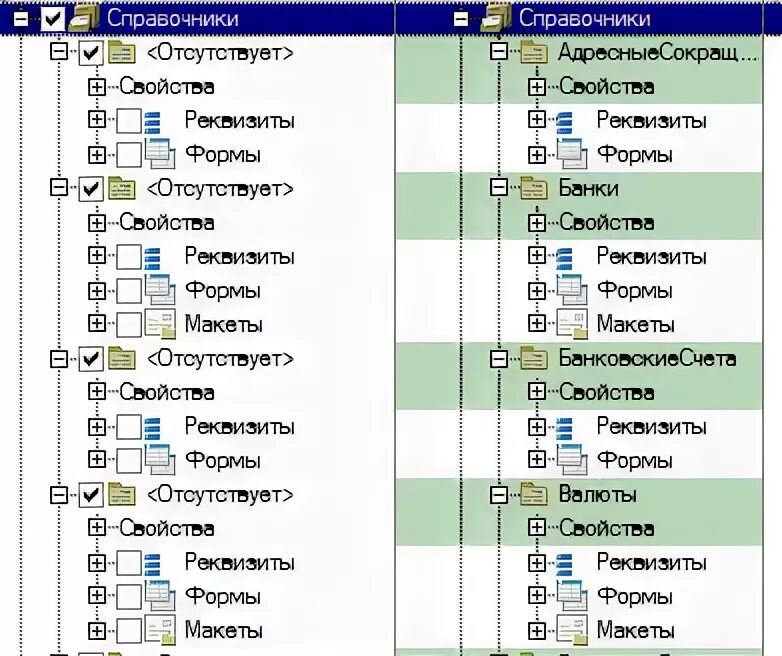Select the <Отсутствует> label opposite Валюты

point(220,495)
